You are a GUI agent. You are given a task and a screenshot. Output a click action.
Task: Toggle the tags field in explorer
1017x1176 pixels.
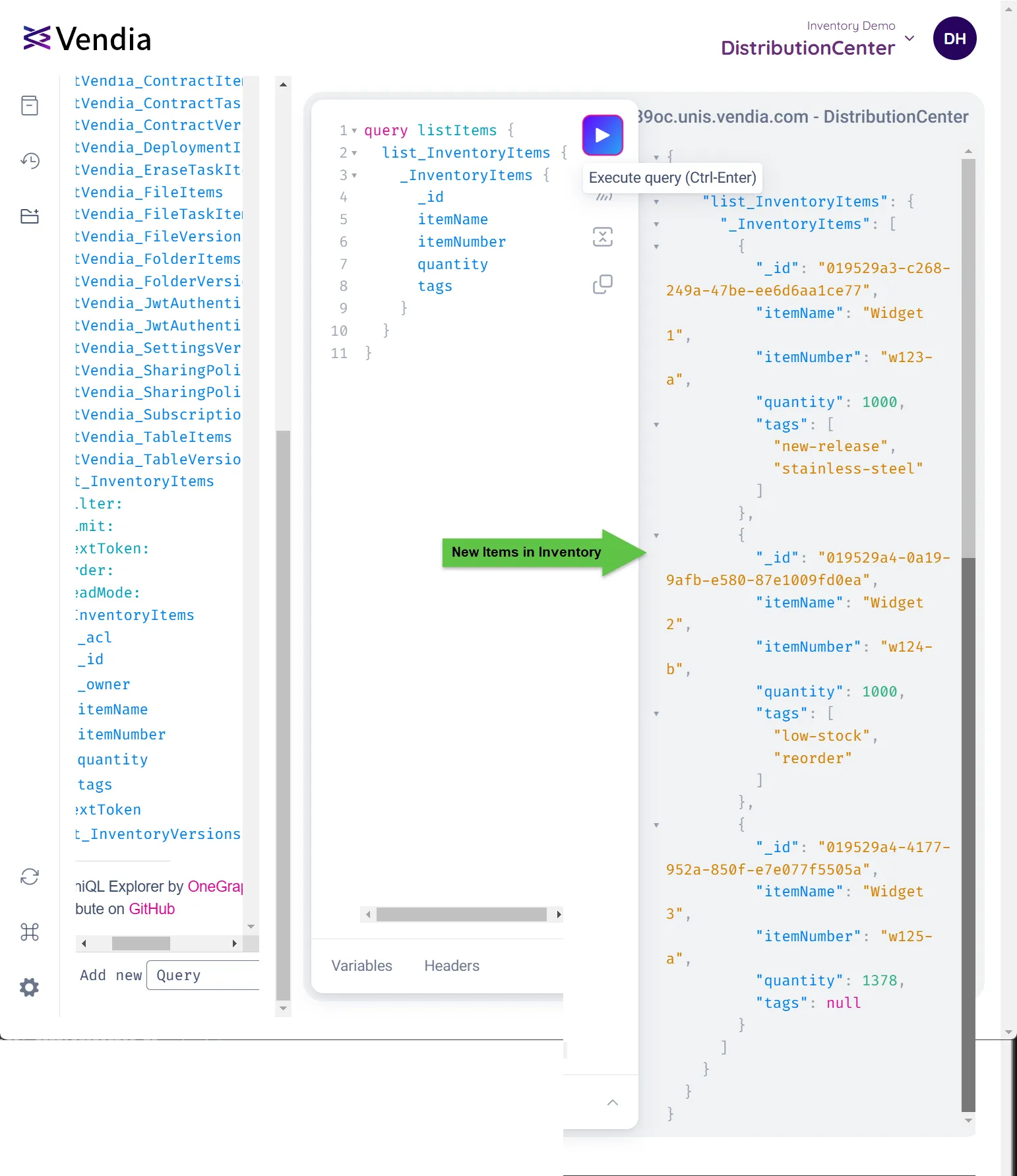tap(95, 785)
